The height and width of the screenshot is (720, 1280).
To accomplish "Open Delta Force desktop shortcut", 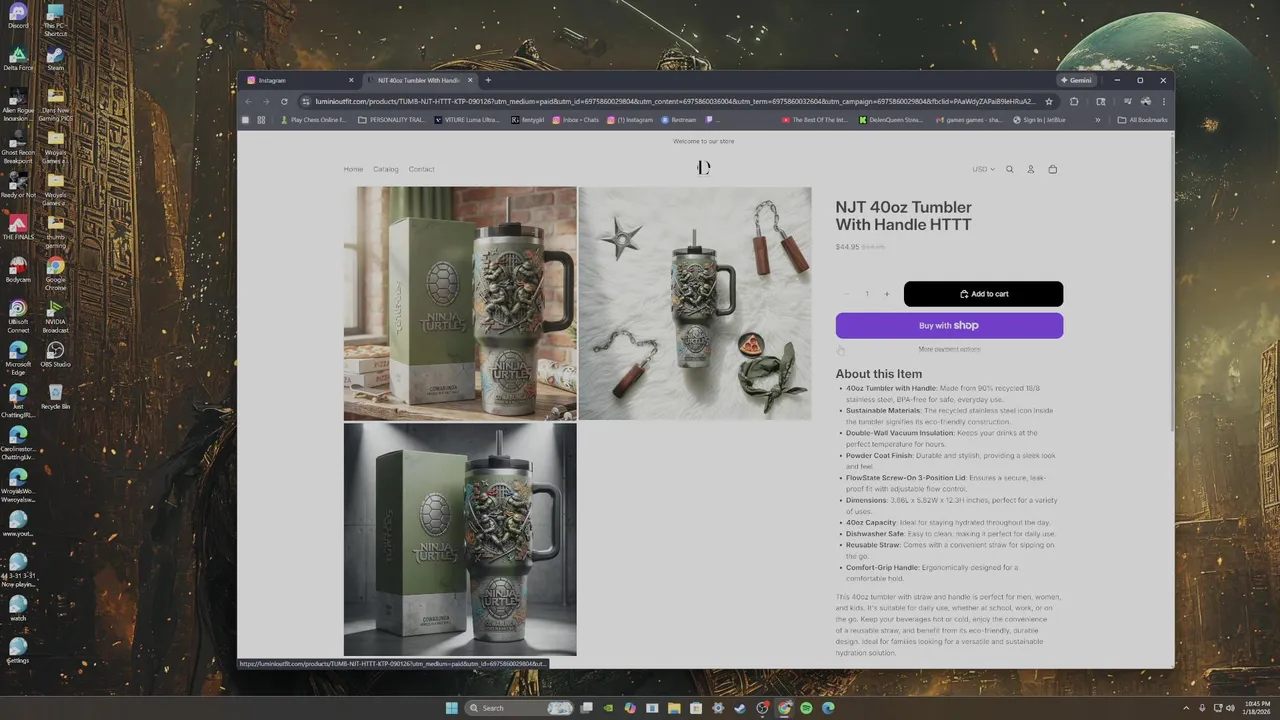I will coord(18,59).
